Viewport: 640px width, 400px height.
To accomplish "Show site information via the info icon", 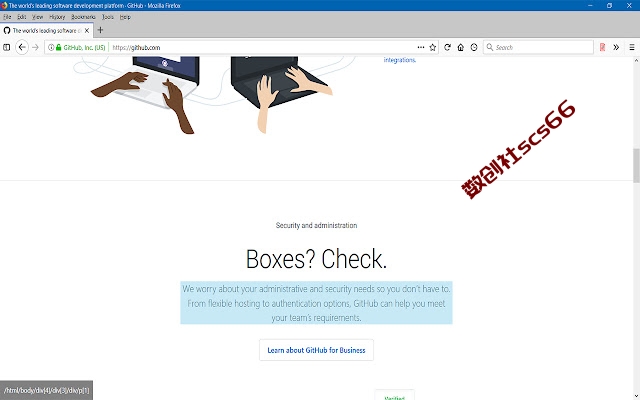I will [x=51, y=47].
